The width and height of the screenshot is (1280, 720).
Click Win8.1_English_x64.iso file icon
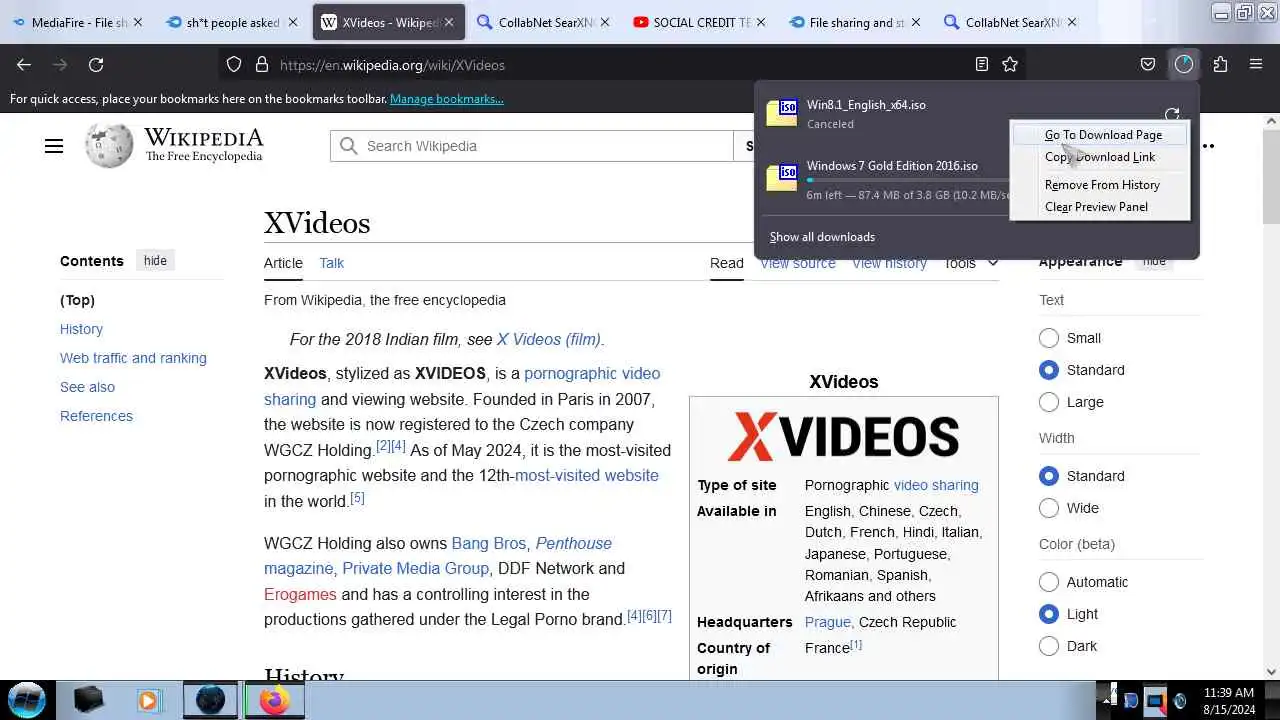pyautogui.click(x=782, y=113)
